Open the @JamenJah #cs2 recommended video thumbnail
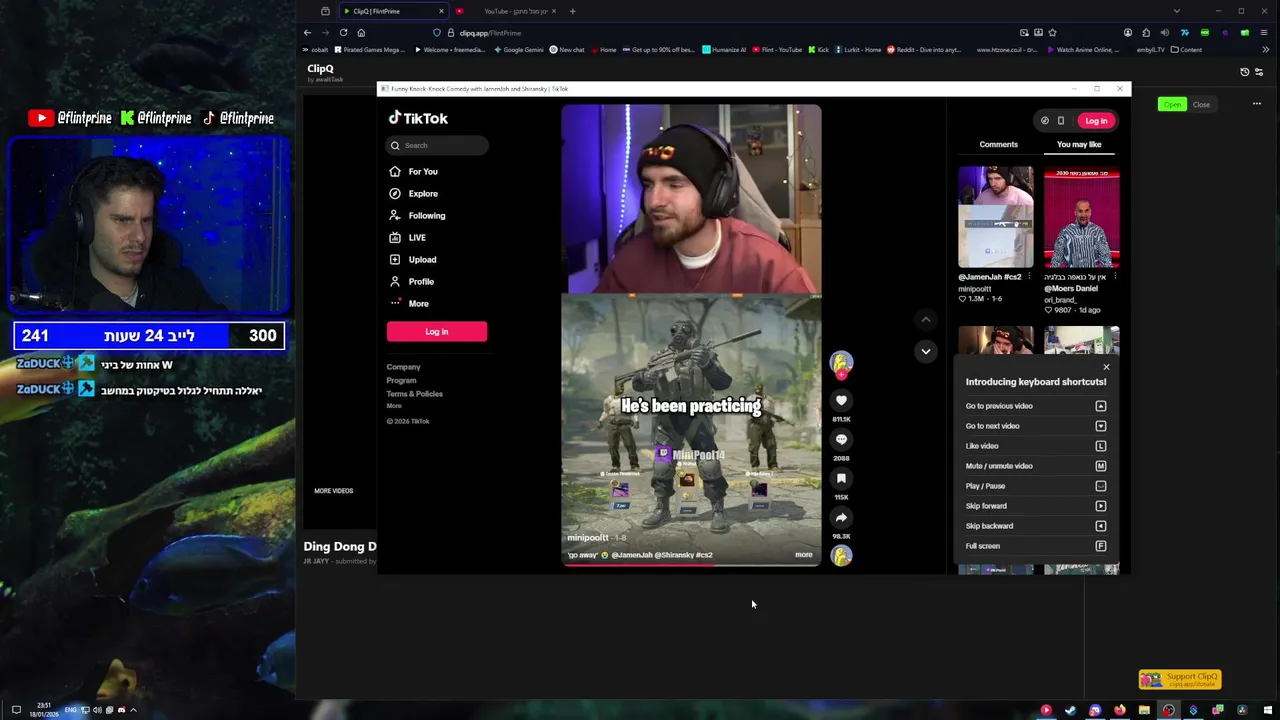The width and height of the screenshot is (1280, 720). tap(996, 218)
